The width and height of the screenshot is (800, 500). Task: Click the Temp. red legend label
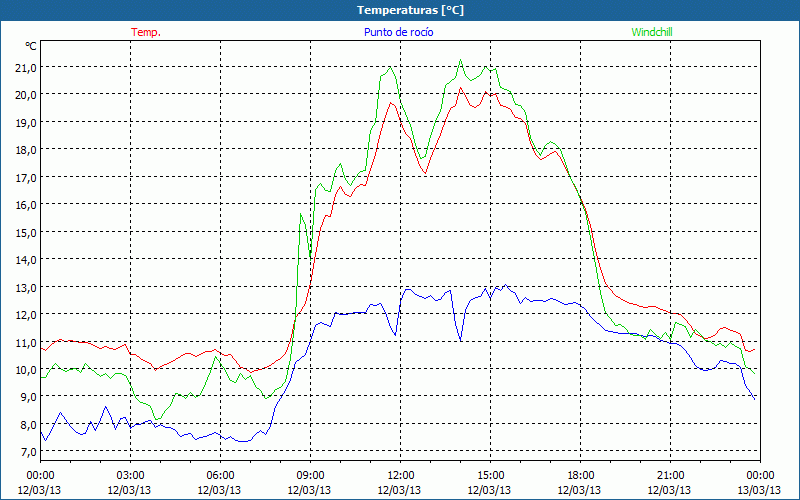click(x=146, y=32)
